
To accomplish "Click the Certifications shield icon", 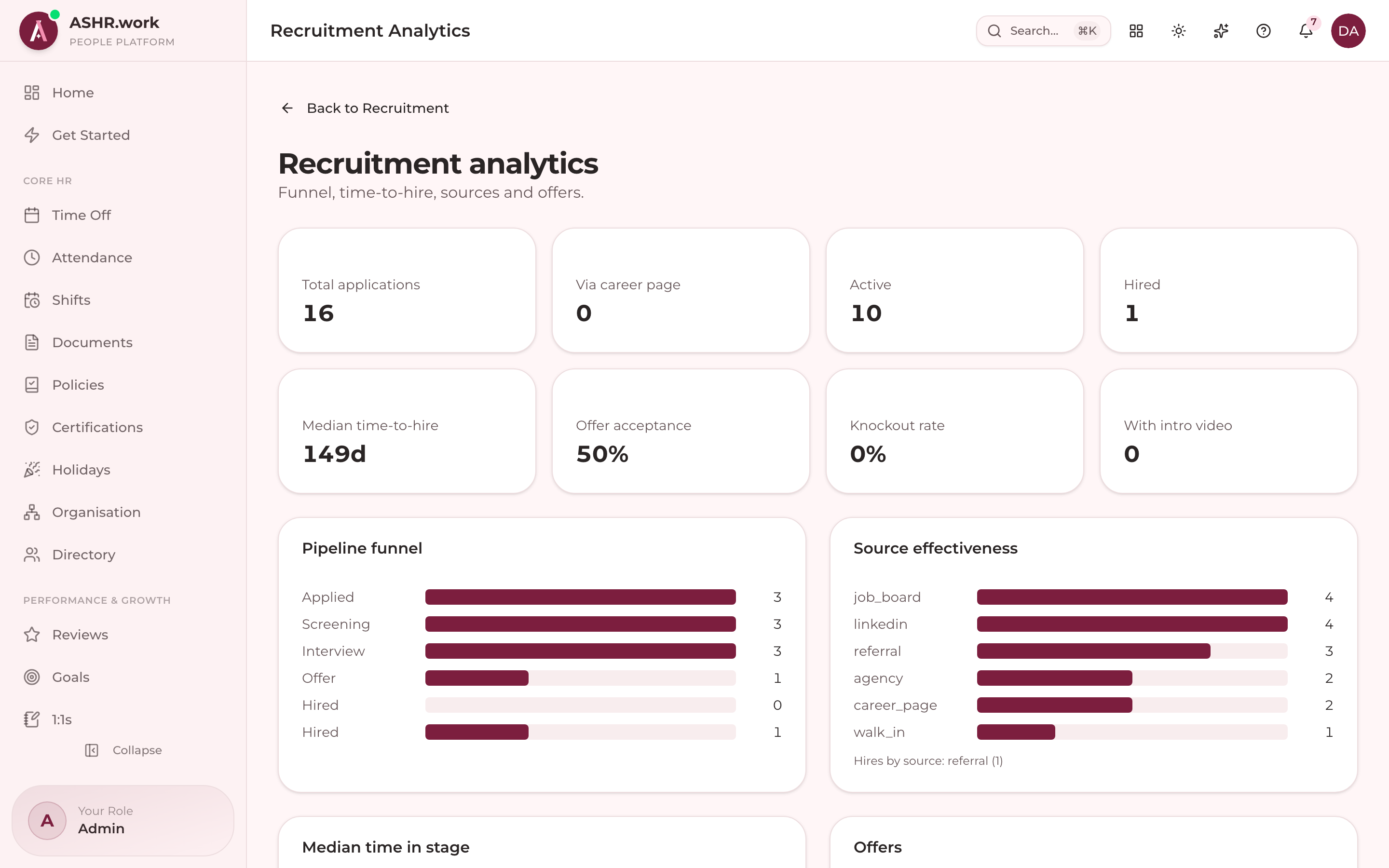I will [31, 428].
